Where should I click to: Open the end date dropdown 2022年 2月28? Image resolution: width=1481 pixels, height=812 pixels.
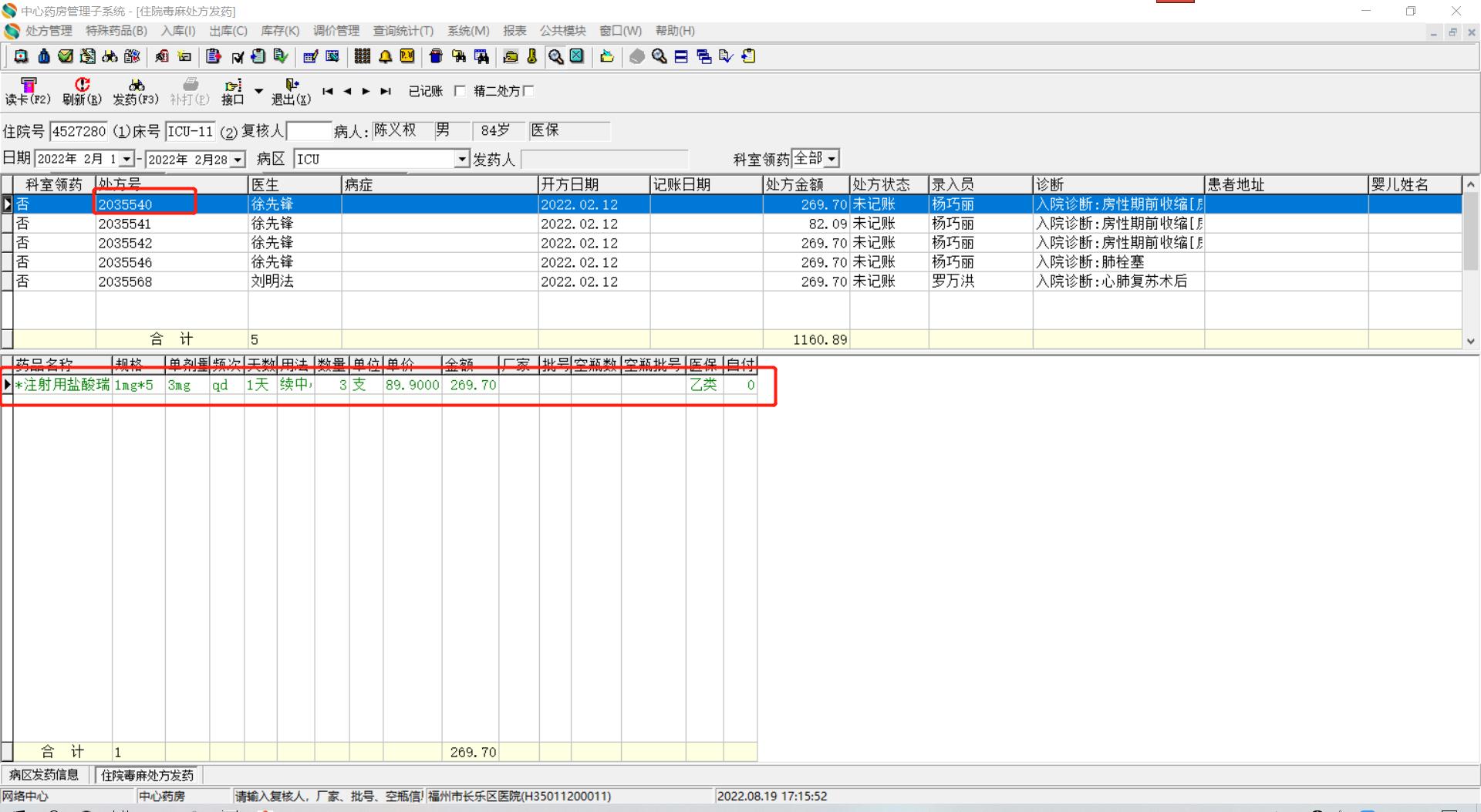pos(238,160)
